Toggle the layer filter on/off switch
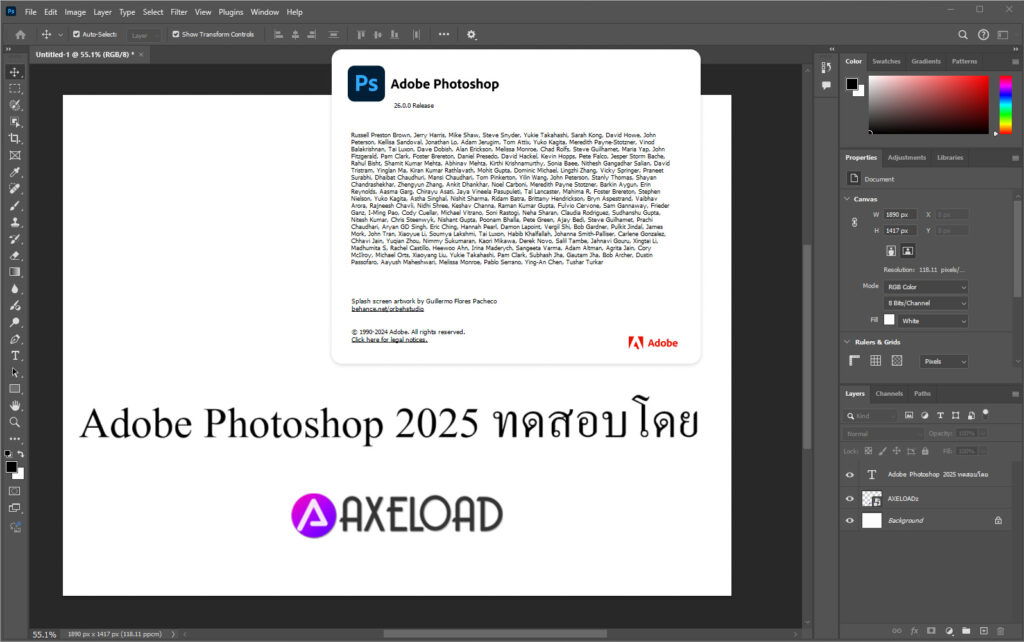Image resolution: width=1024 pixels, height=642 pixels. 986,414
